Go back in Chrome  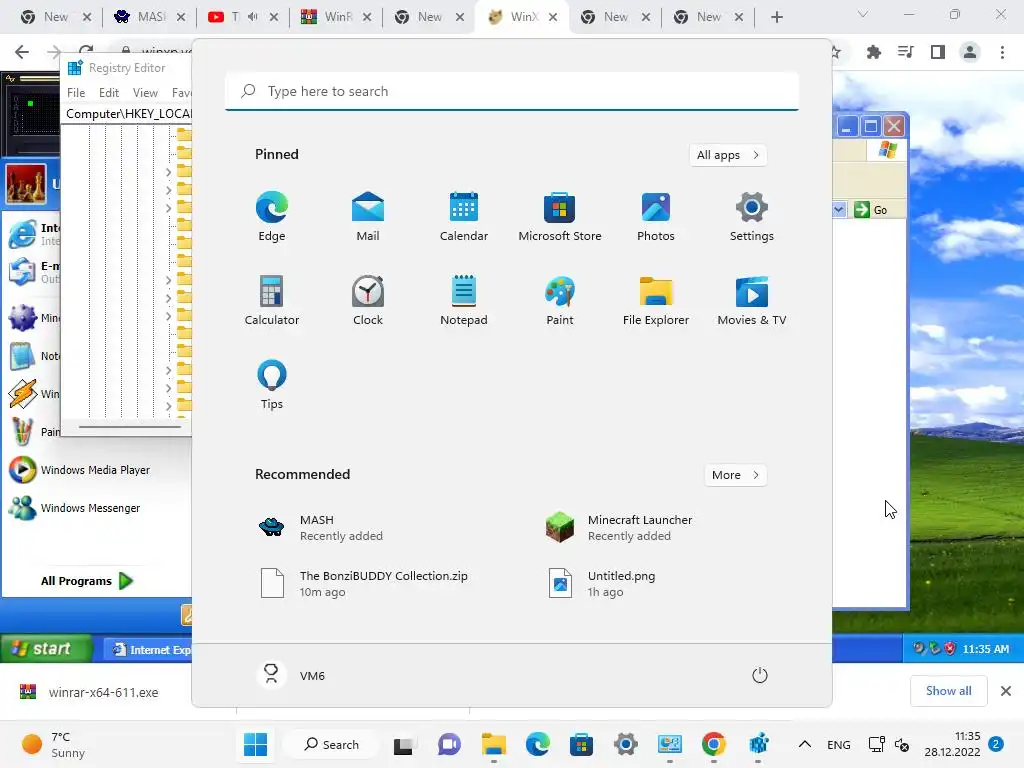coord(22,52)
